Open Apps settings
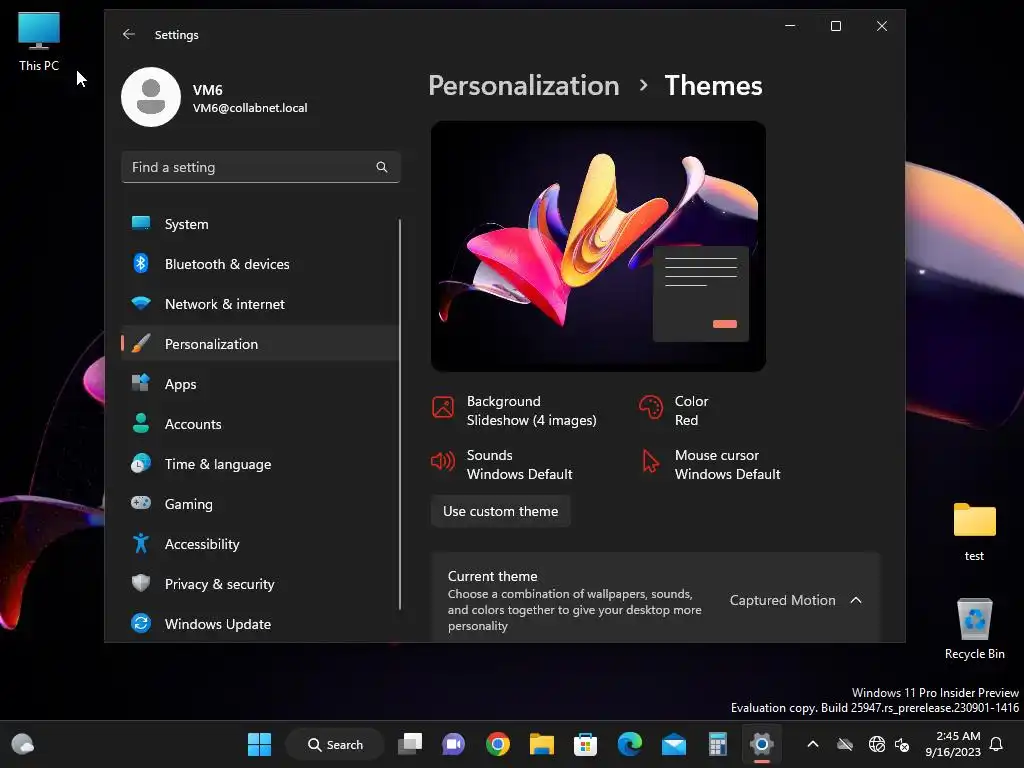The width and height of the screenshot is (1024, 768). click(x=261, y=384)
